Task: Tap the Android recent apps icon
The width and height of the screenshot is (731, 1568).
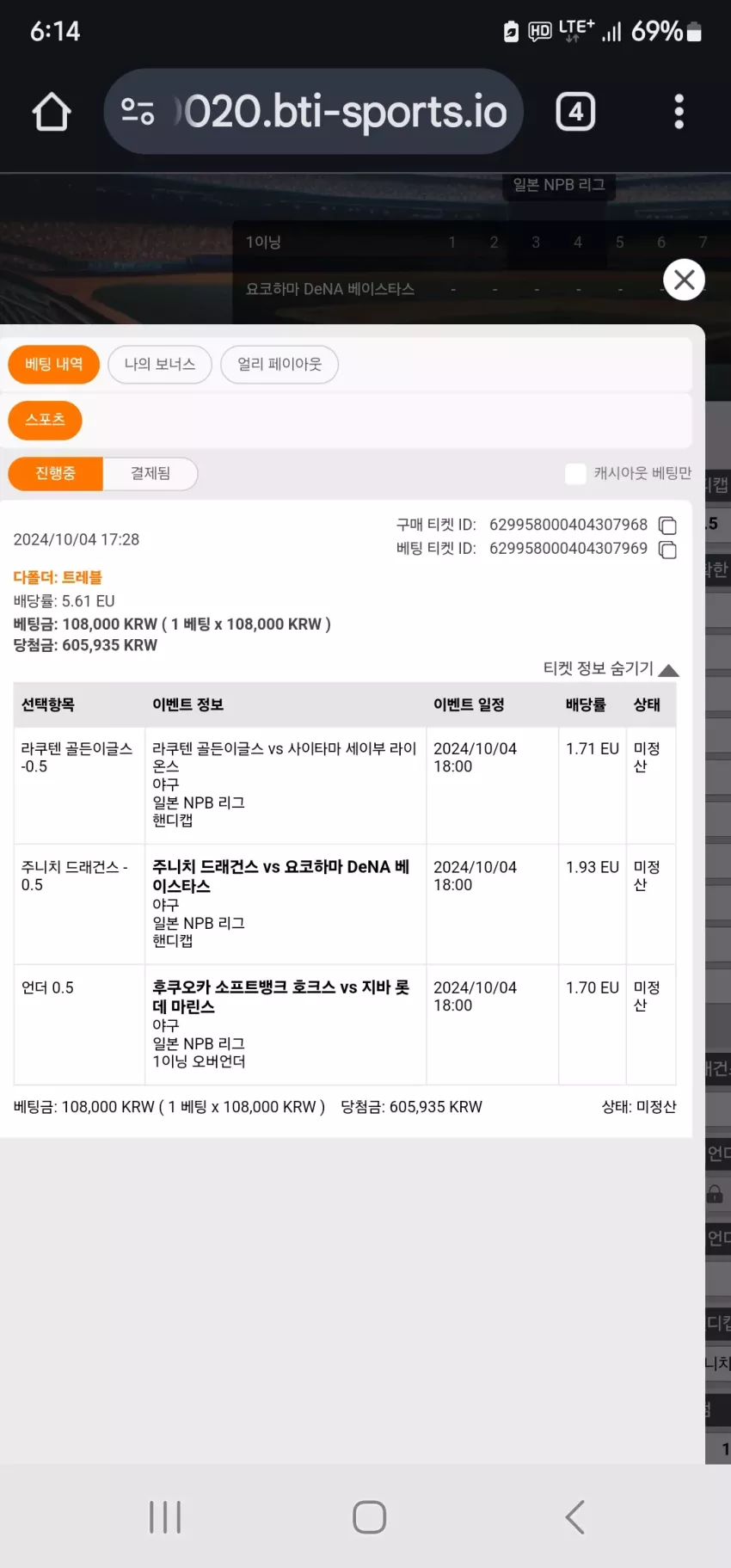Action: 165,1517
